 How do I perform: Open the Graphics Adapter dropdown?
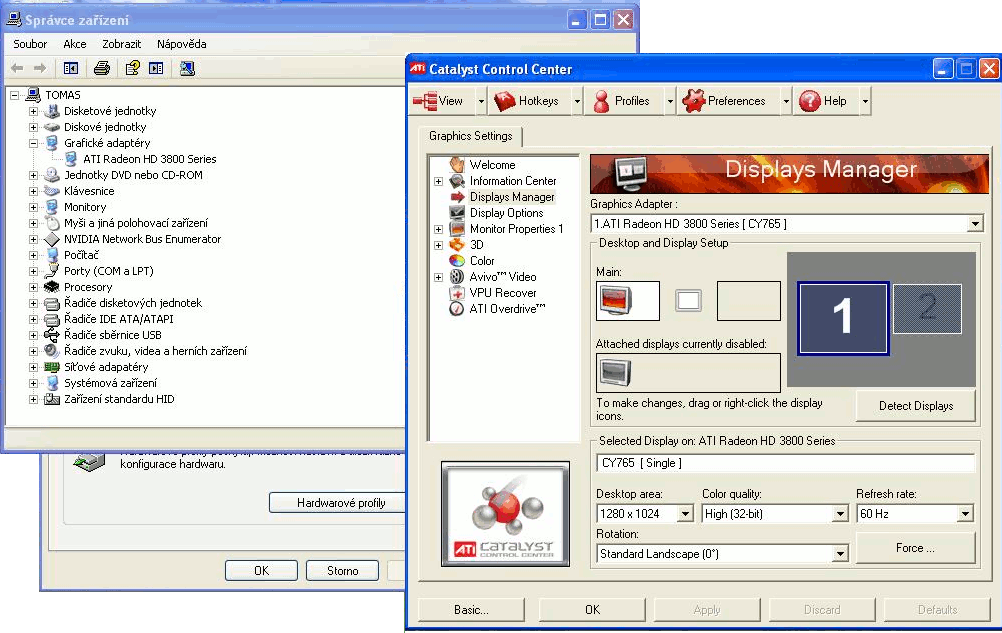(x=975, y=224)
